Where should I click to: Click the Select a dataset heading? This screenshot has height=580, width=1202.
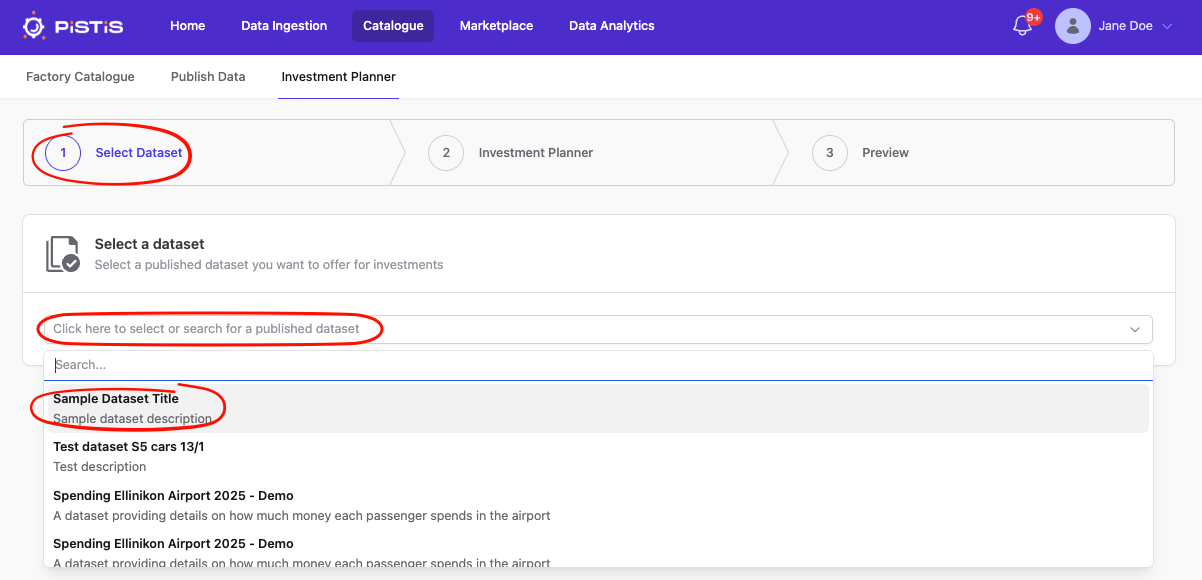click(x=150, y=244)
